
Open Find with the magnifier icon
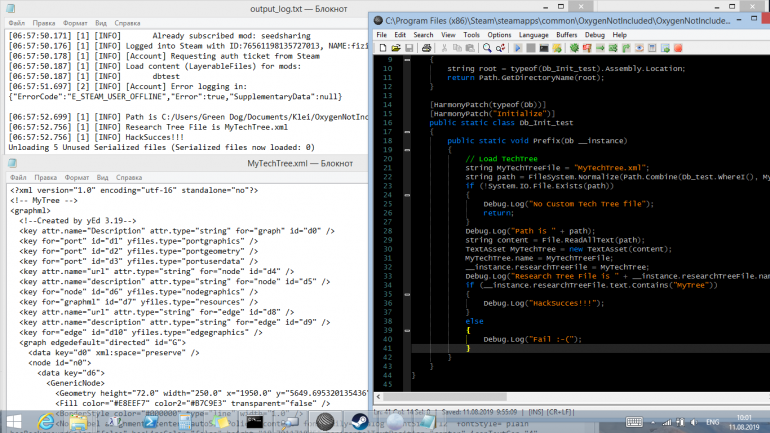487,48
